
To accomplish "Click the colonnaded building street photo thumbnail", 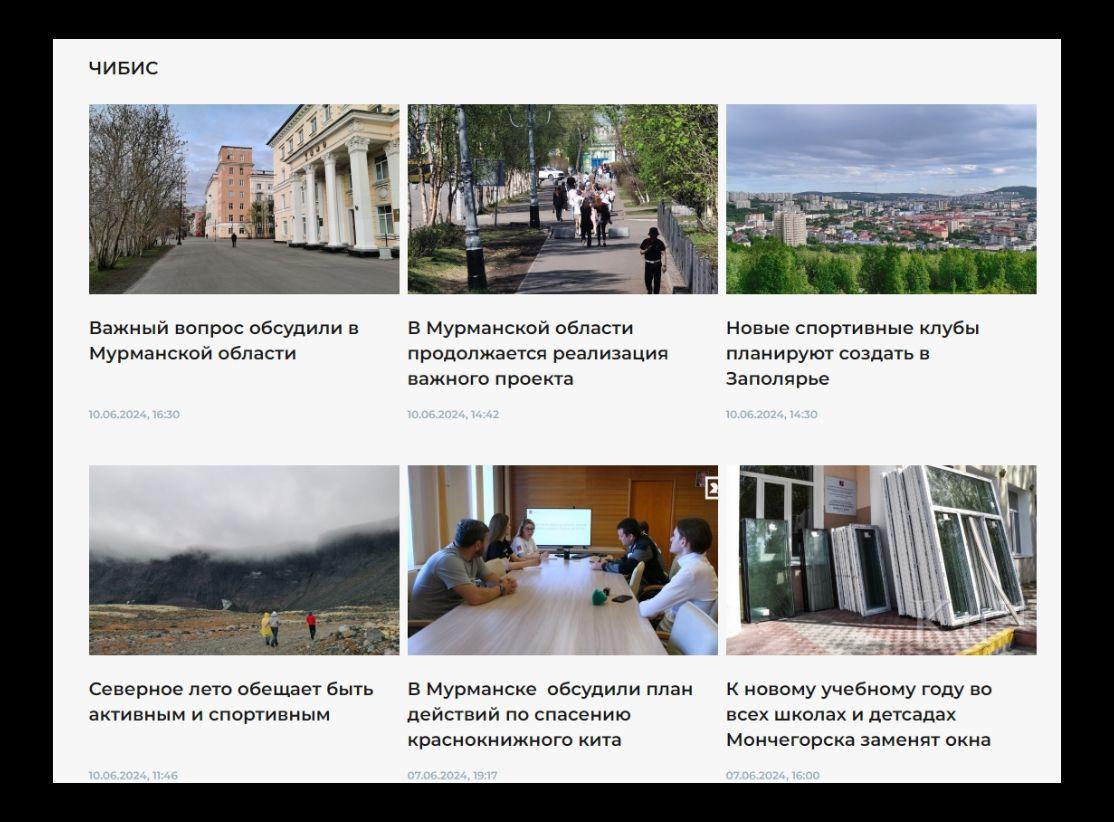I will (244, 199).
